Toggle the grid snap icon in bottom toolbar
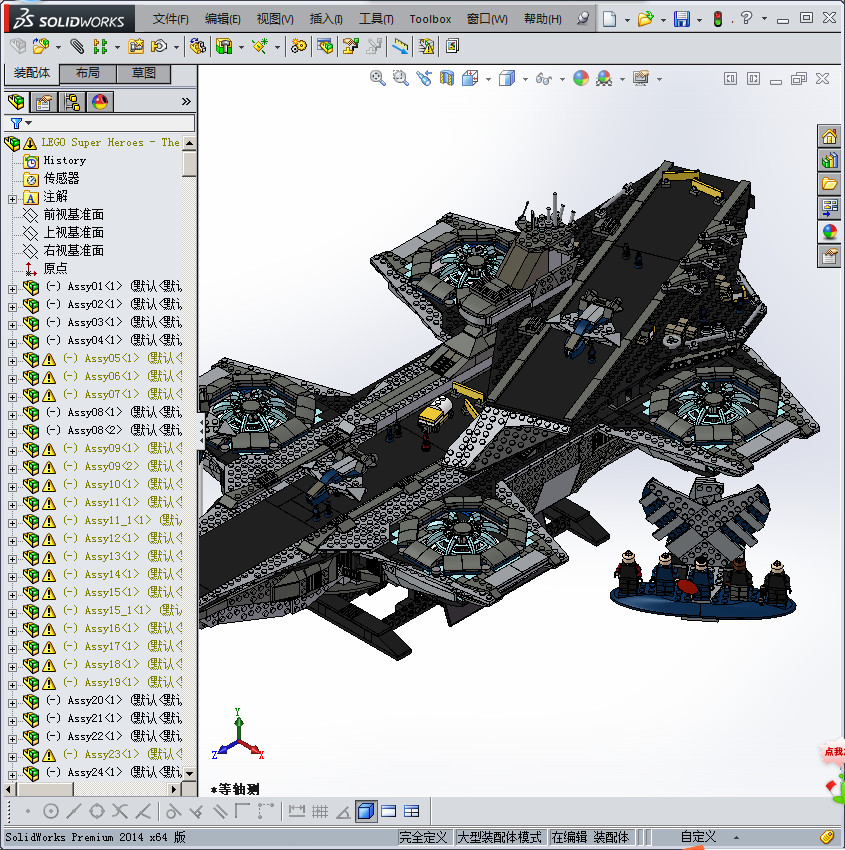Viewport: 845px width, 850px height. point(320,811)
